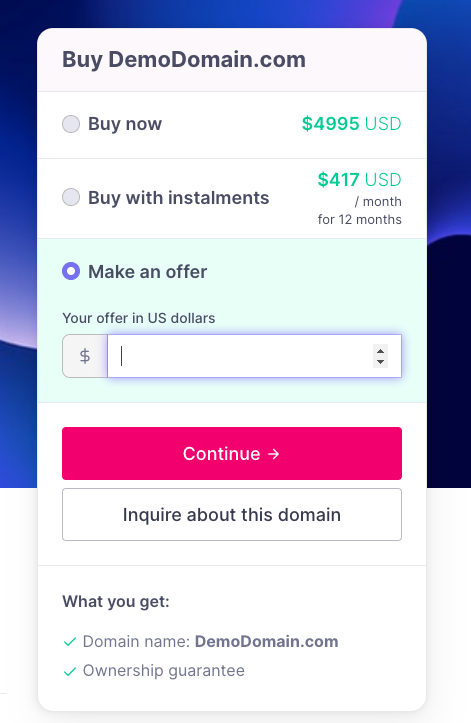The image size is (471, 723).
Task: Click the $4995 USD price
Action: point(352,124)
